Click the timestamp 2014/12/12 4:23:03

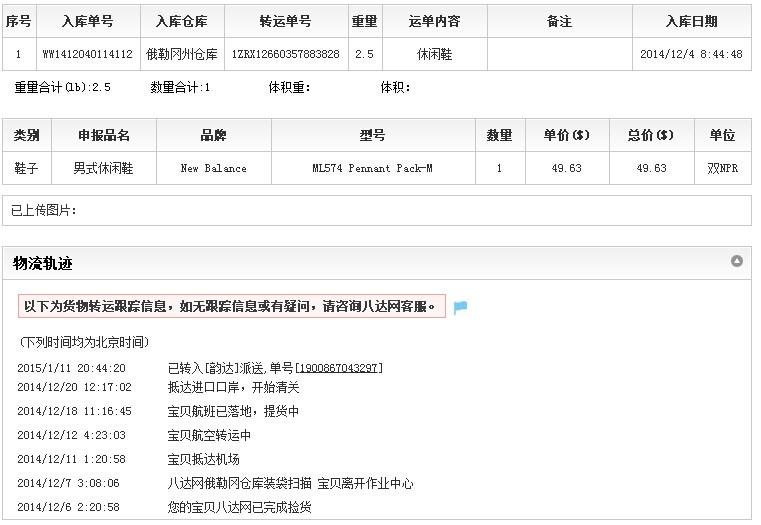pos(71,435)
